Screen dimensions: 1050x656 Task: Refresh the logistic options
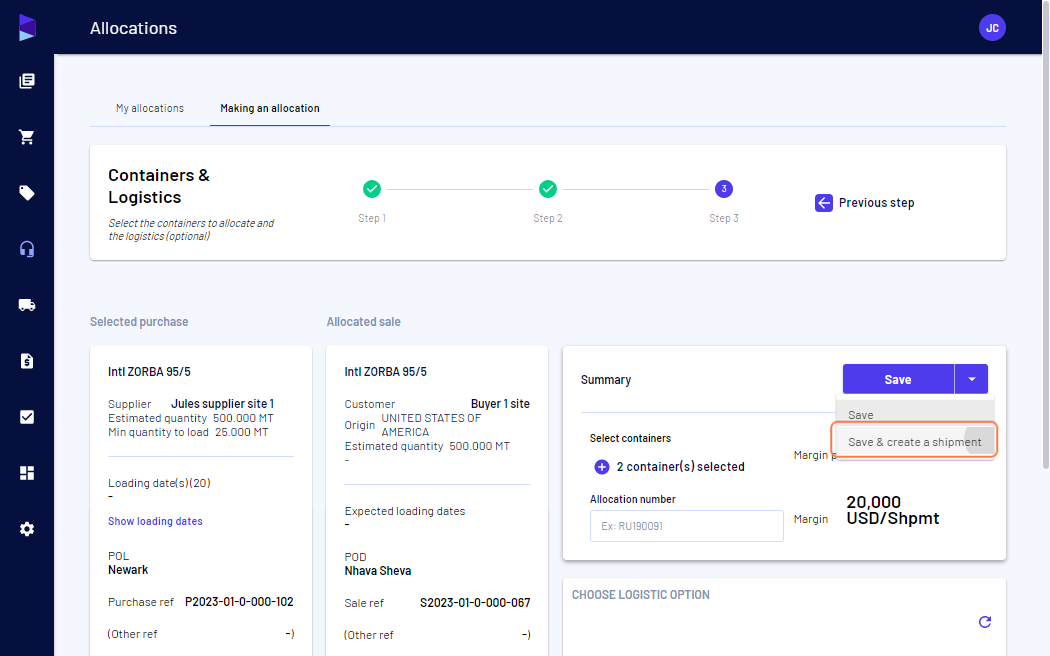coord(984,622)
